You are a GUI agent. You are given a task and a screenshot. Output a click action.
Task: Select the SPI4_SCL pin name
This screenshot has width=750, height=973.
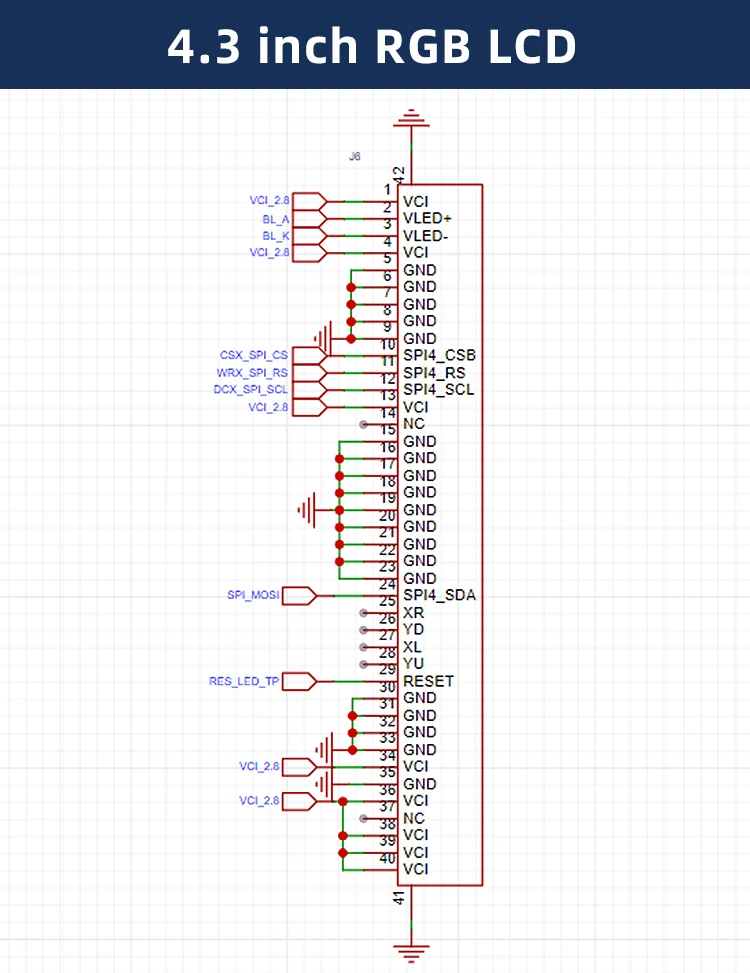click(x=439, y=390)
